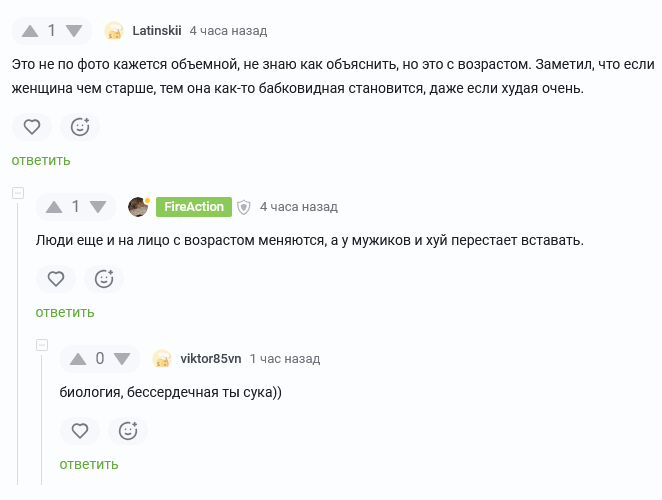662x500 pixels.
Task: Upvote viktor85vn's comment
Action: 78,359
